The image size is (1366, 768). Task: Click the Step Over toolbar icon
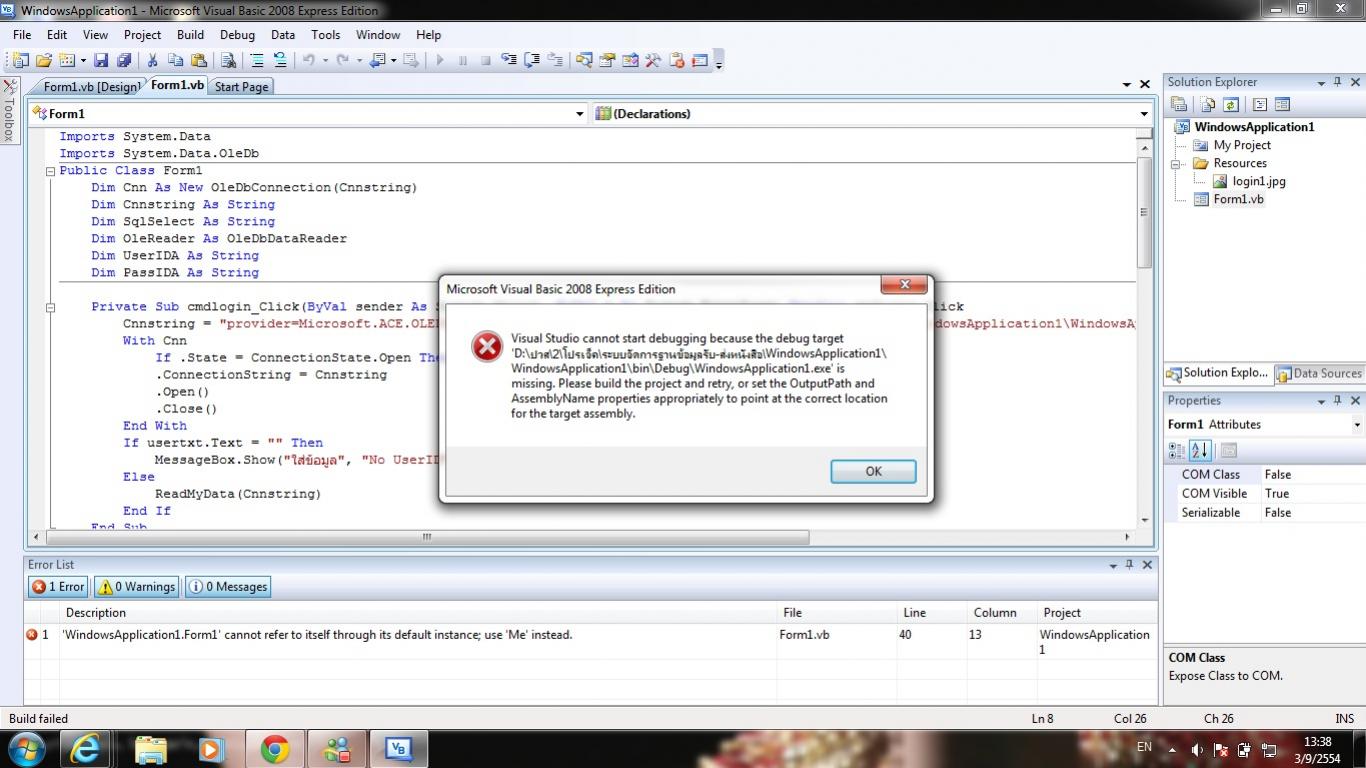pos(532,60)
